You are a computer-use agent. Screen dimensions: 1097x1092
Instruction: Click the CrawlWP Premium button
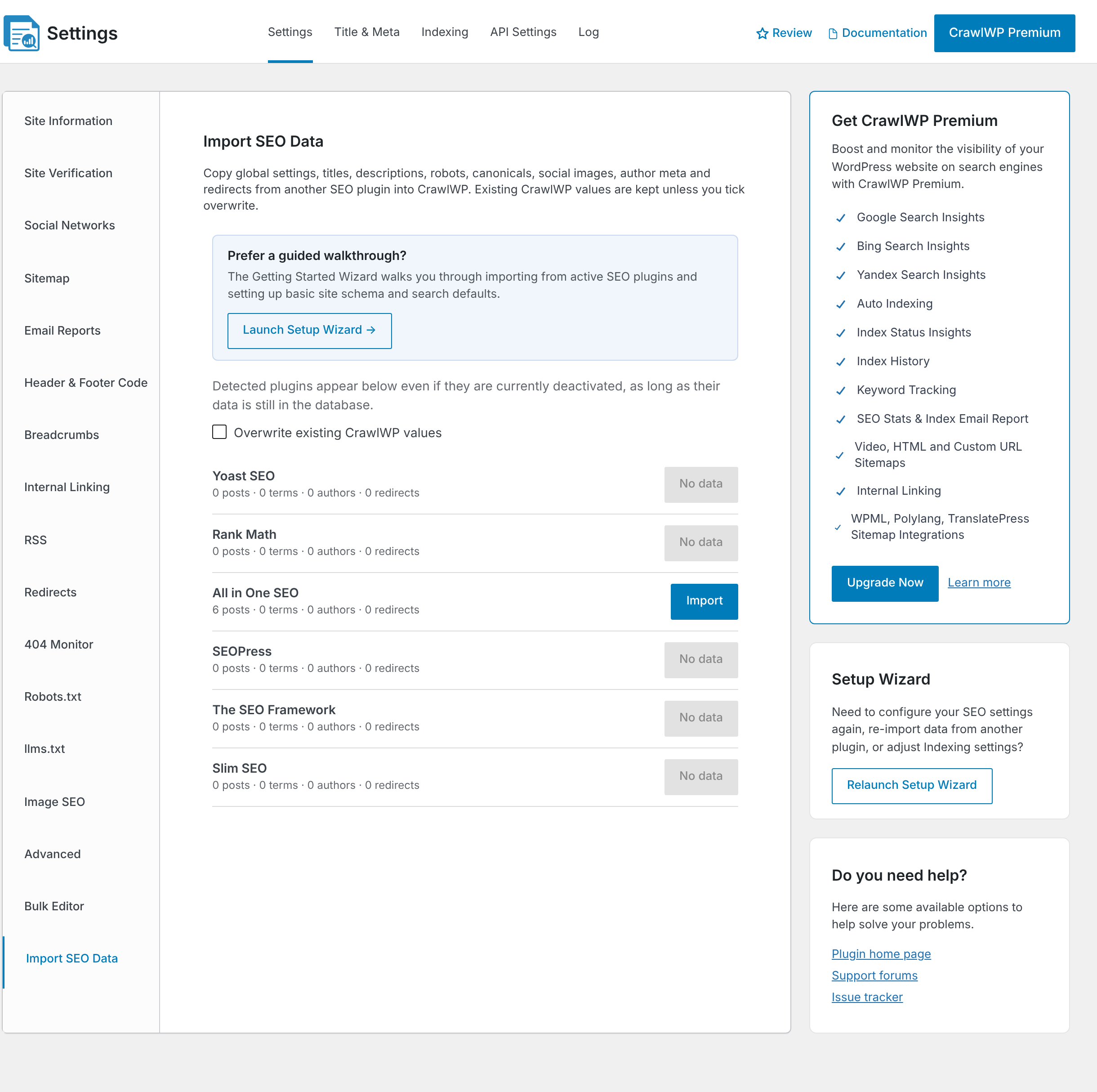click(x=1004, y=33)
